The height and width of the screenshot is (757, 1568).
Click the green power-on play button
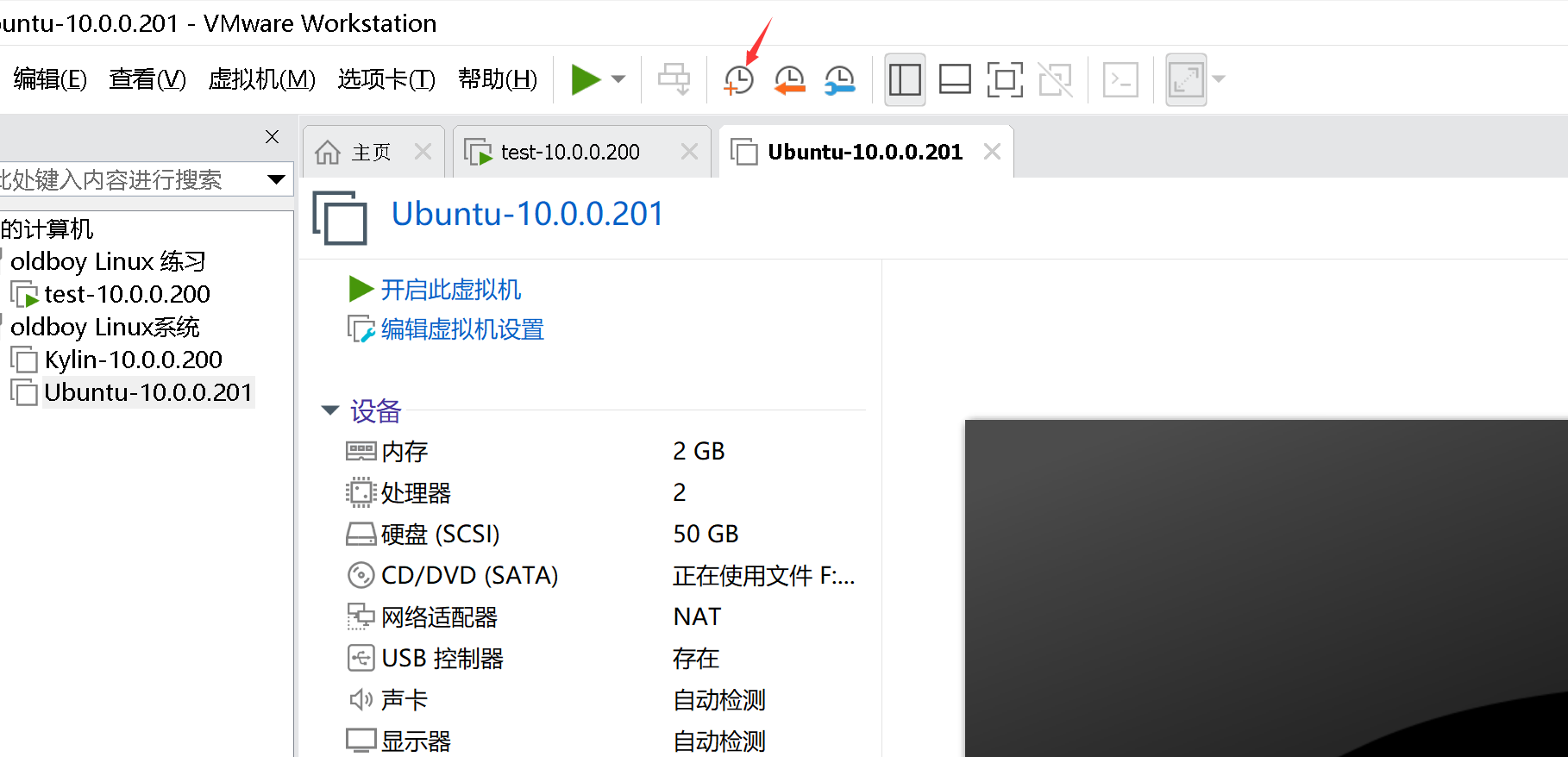(x=586, y=79)
